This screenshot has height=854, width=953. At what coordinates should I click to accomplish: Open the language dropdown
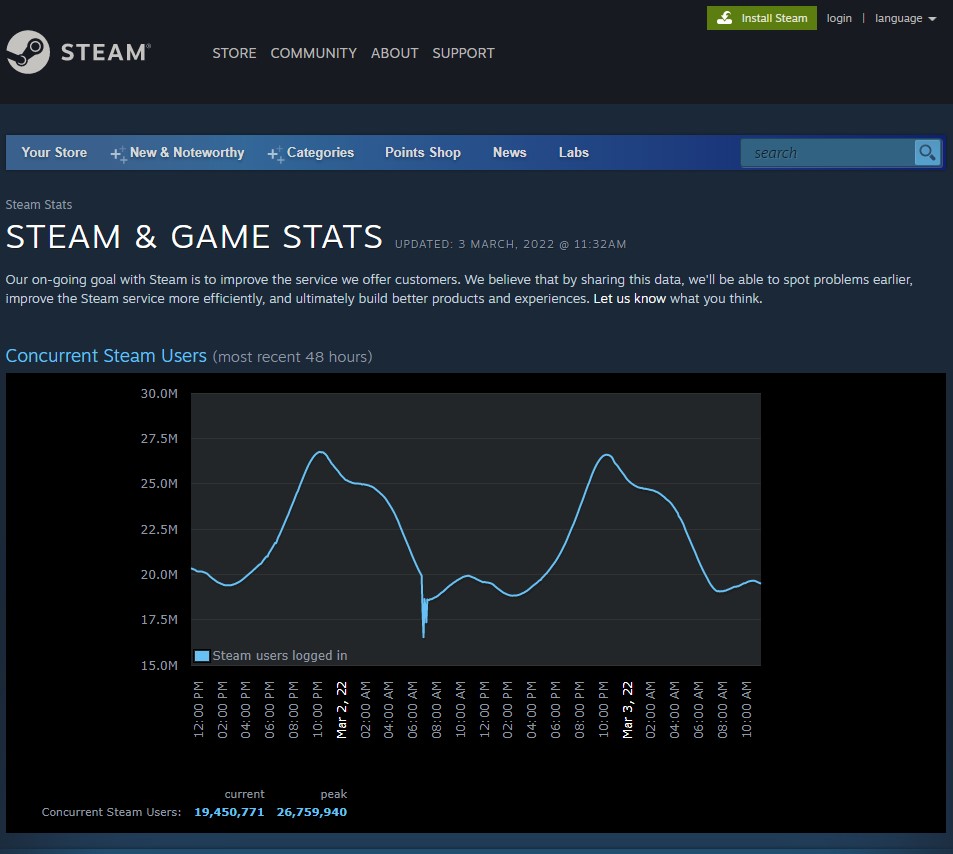[905, 18]
